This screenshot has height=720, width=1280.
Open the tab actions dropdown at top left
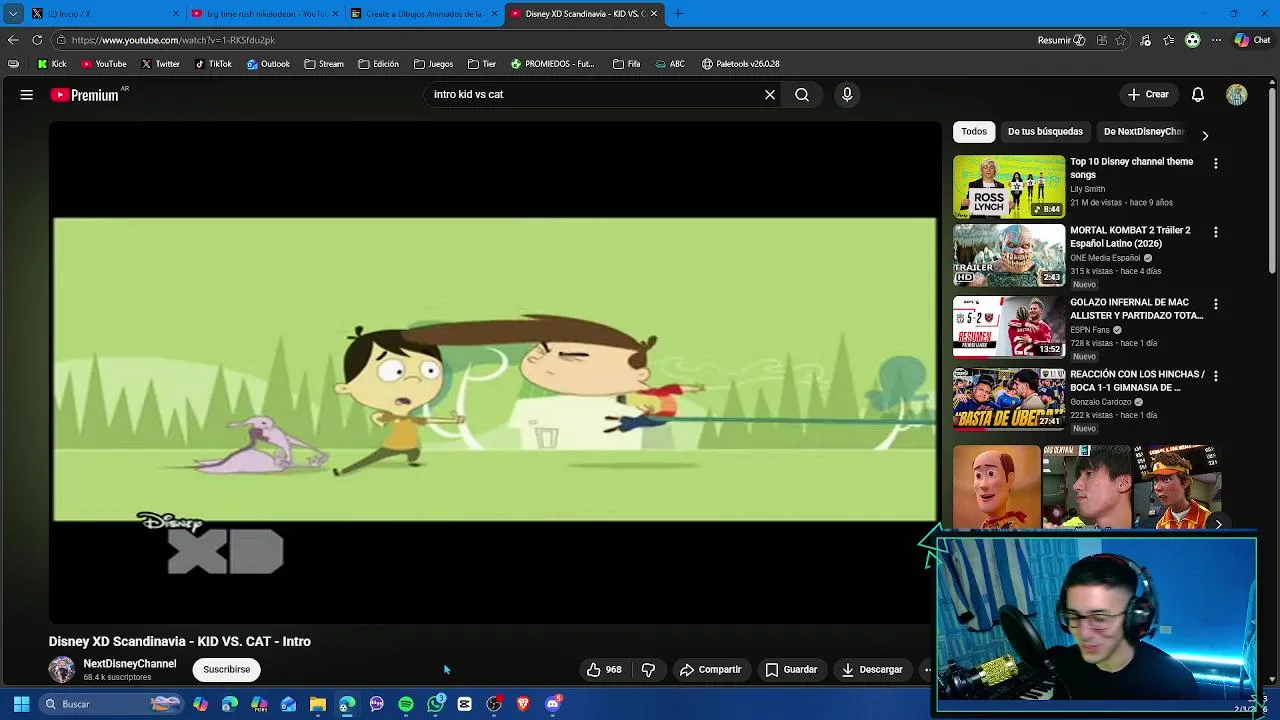[x=13, y=14]
